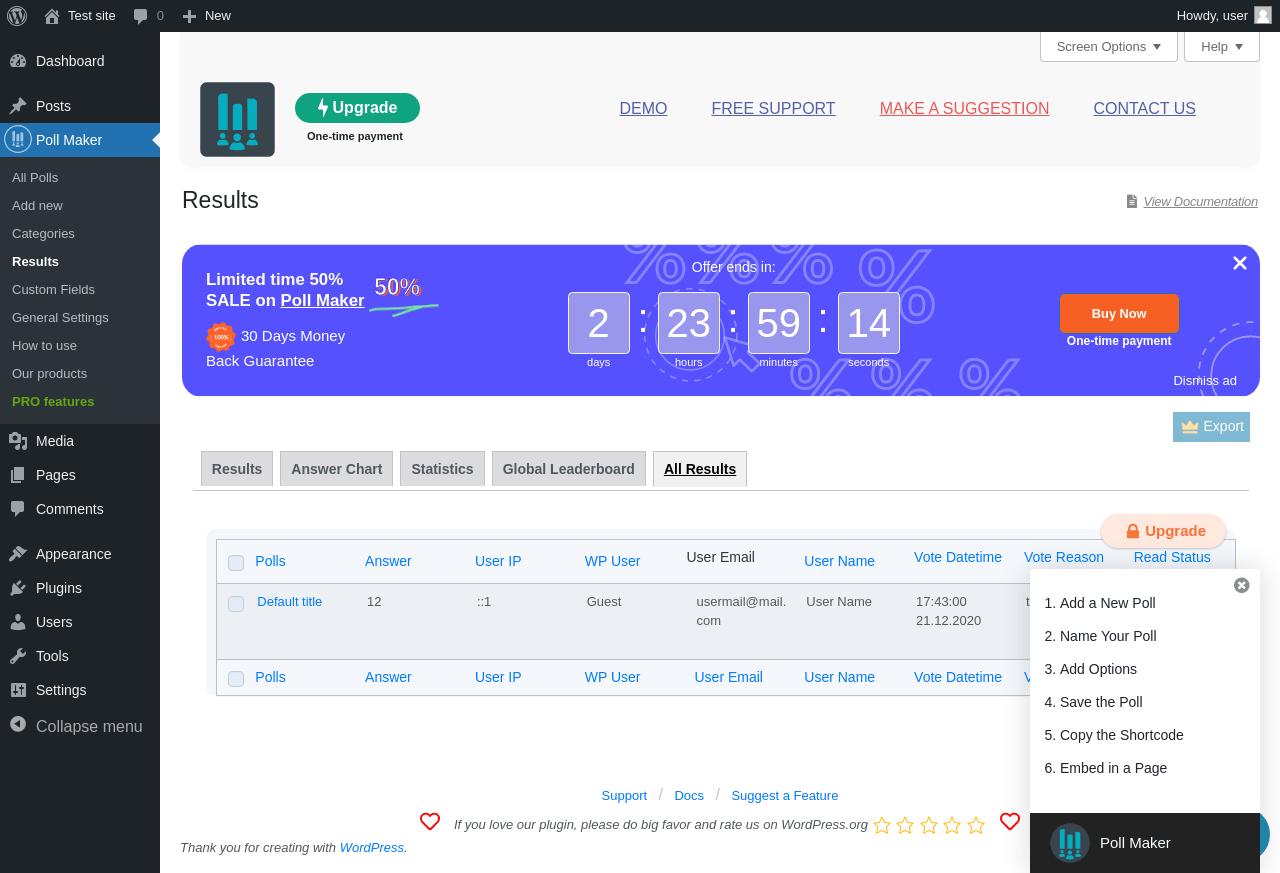Image resolution: width=1280 pixels, height=873 pixels.
Task: Open Comments icon in sidebar
Action: tap(18, 509)
